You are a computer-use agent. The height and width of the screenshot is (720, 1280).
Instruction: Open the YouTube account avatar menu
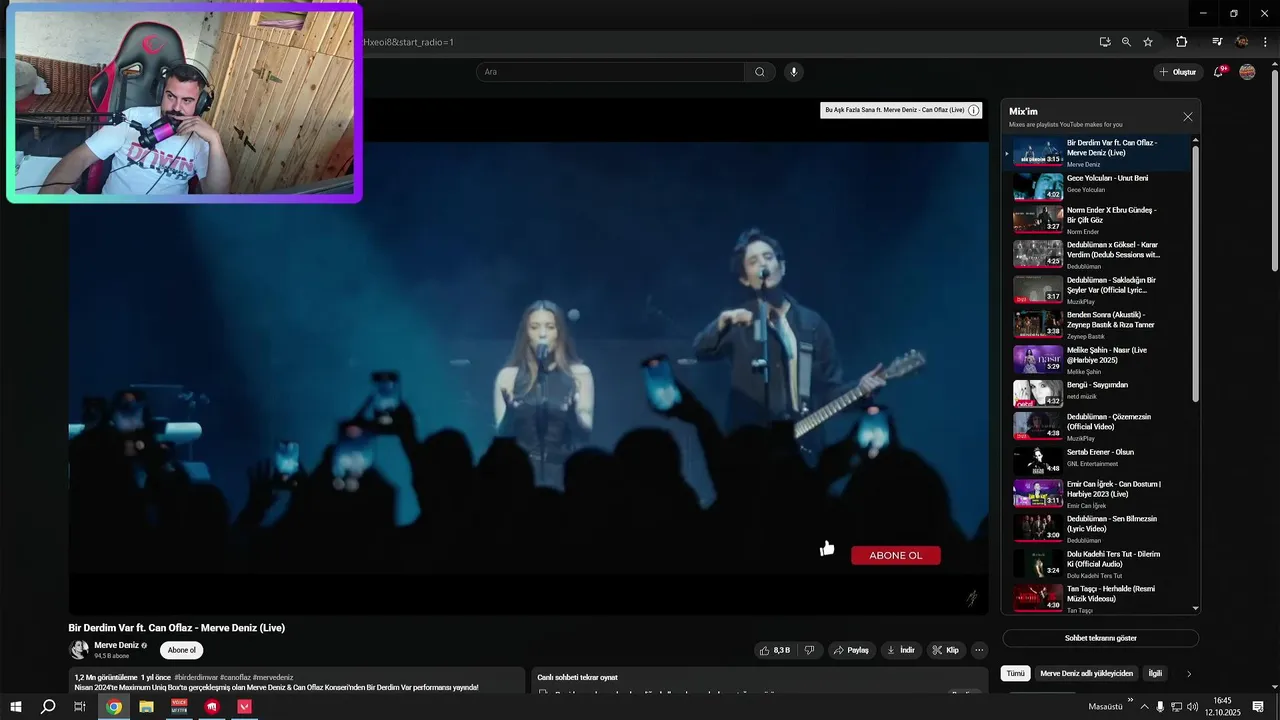pyautogui.click(x=1247, y=72)
